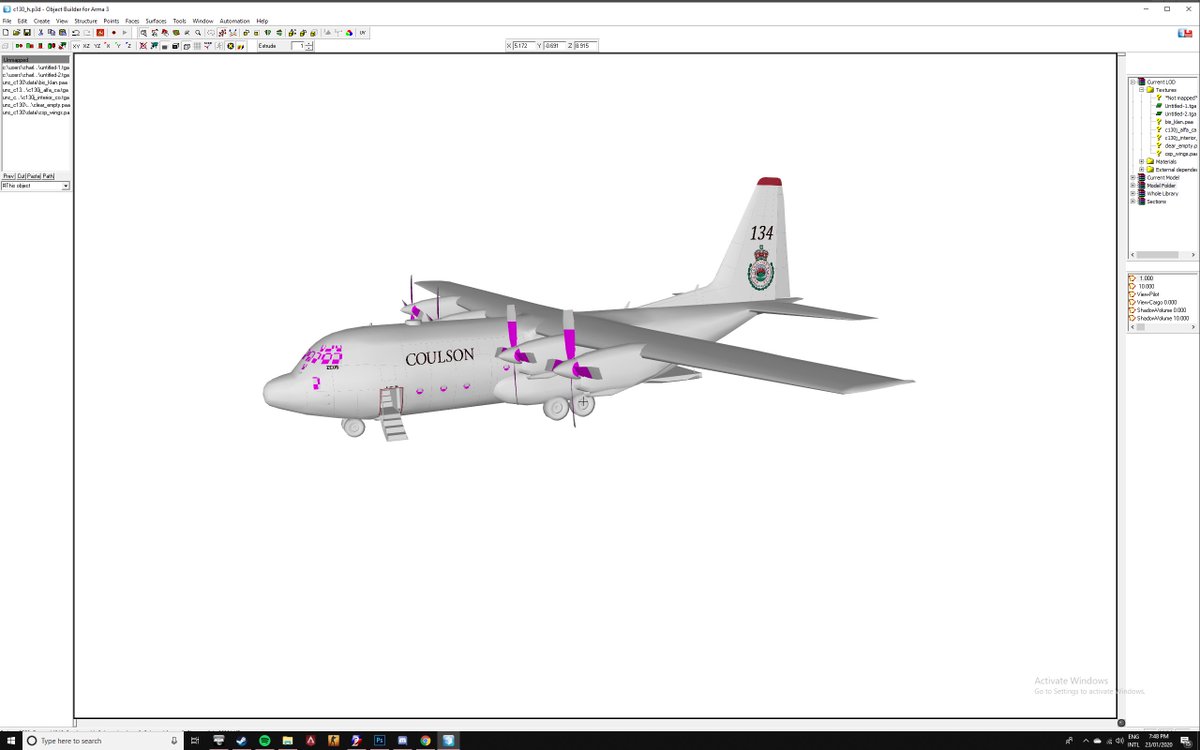Click the color wheel icon in toolbar
Viewport: 1200px width, 750px height.
(x=349, y=32)
